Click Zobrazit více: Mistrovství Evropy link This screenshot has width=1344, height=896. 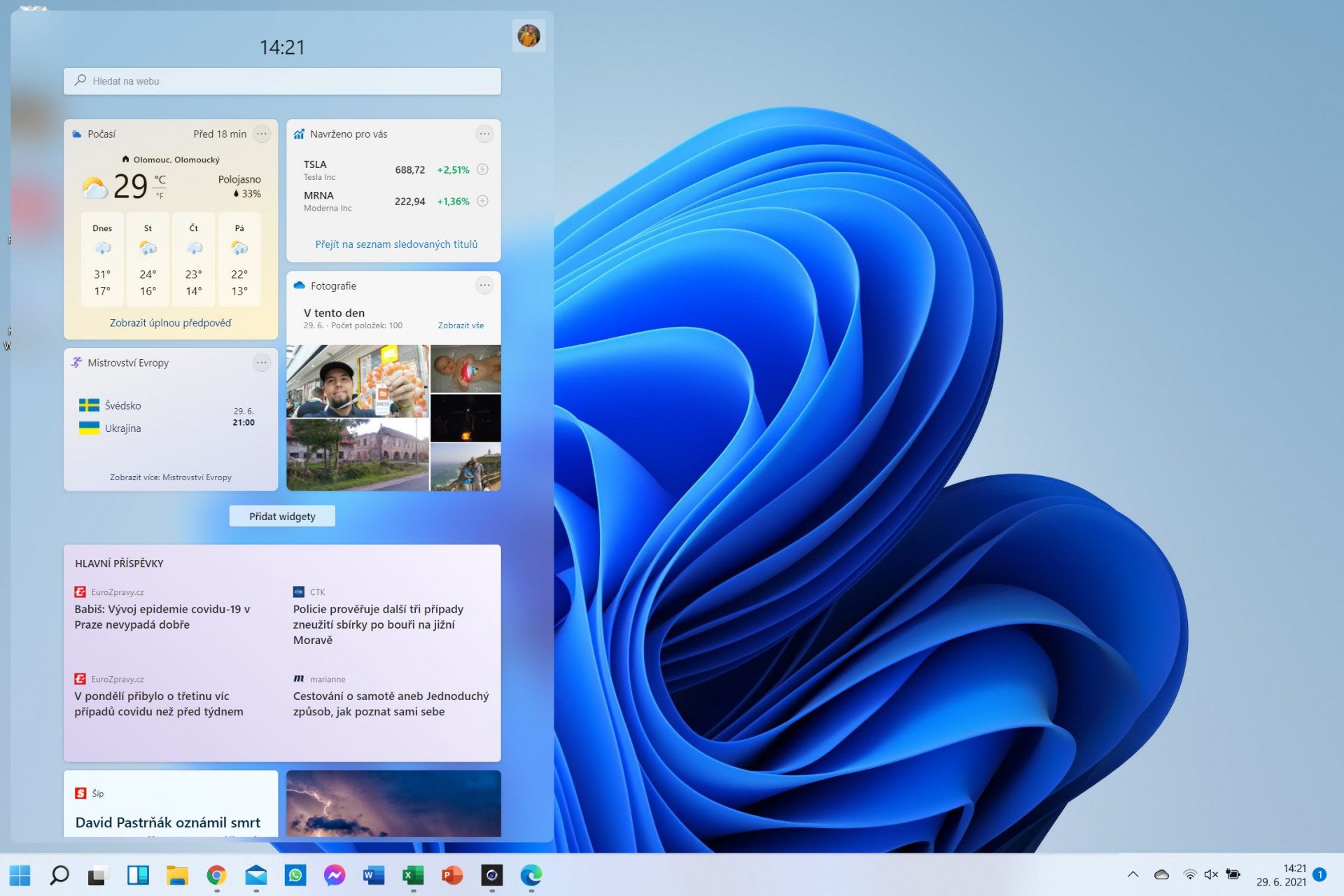pos(170,477)
